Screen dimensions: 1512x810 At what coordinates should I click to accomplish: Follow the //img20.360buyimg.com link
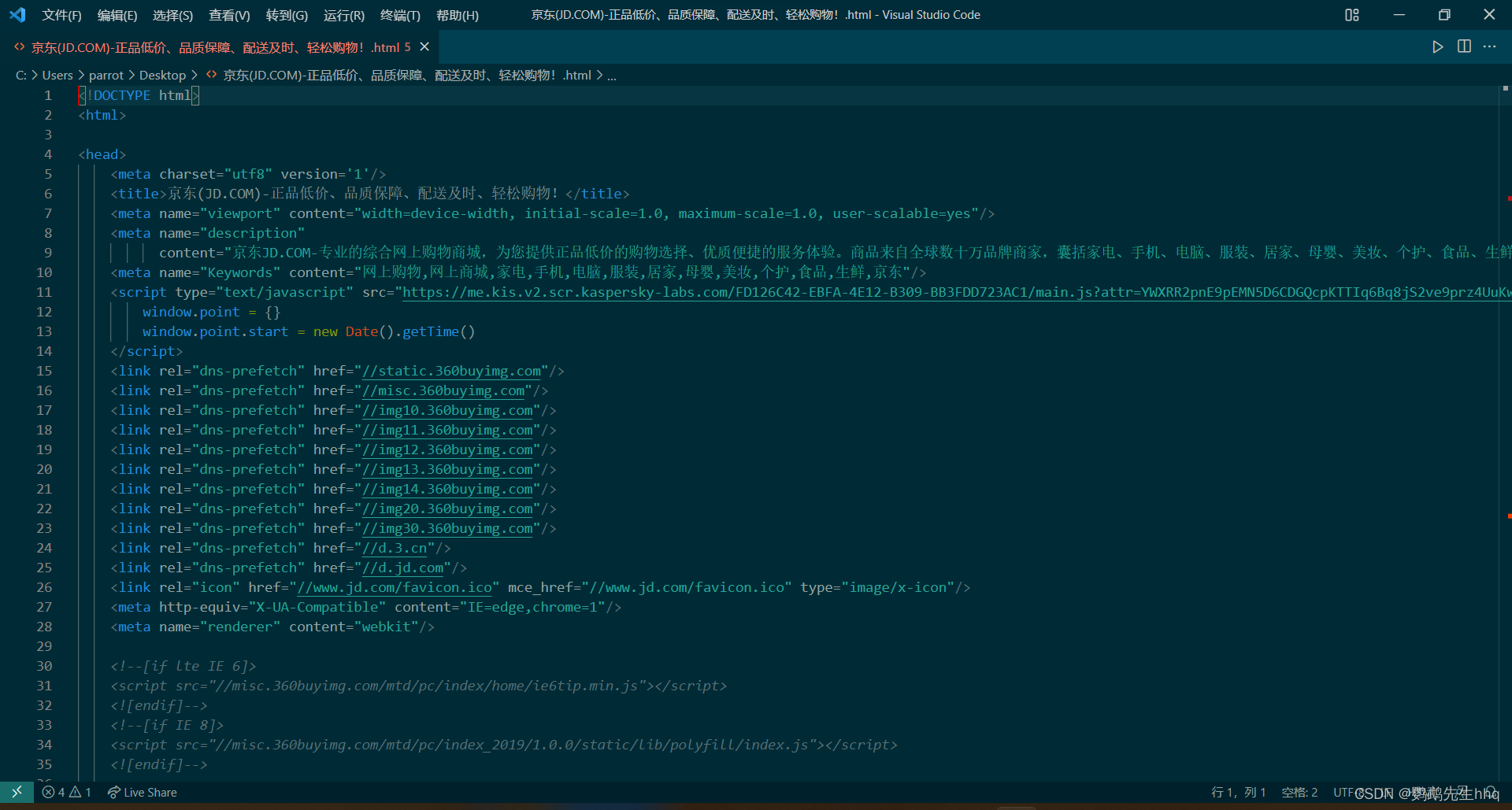pos(447,509)
